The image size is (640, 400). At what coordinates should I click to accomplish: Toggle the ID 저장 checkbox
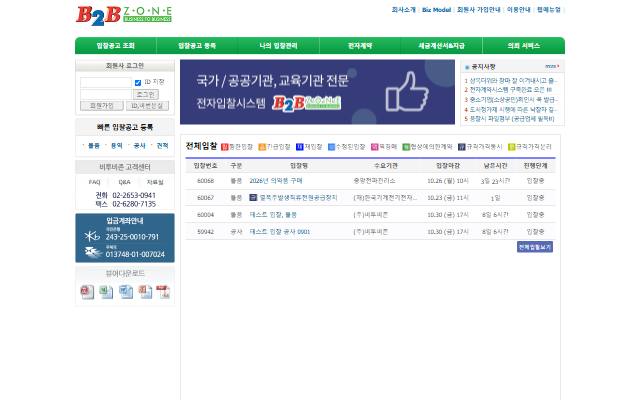pyautogui.click(x=138, y=83)
